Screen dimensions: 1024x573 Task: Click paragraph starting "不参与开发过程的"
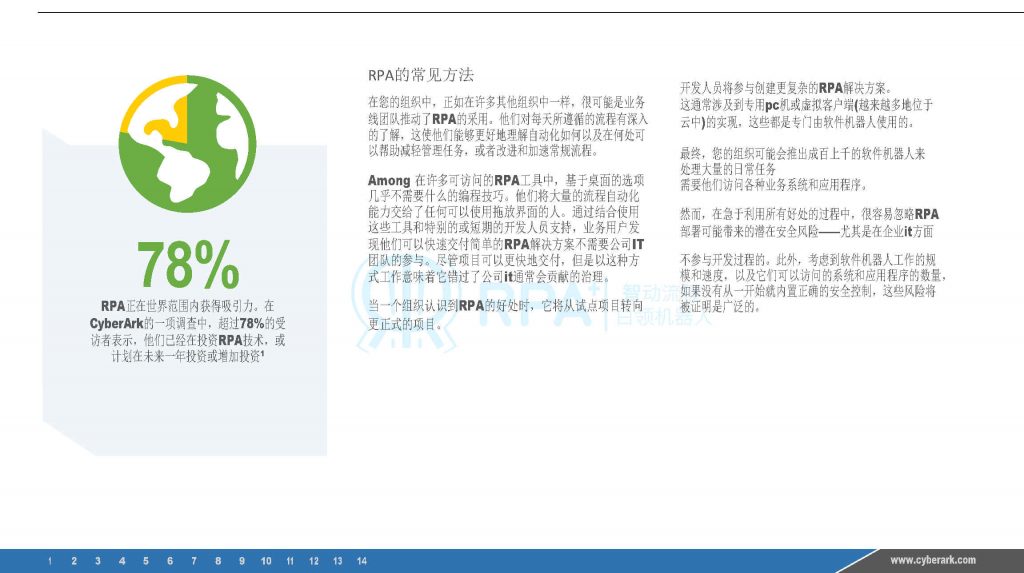(812, 283)
